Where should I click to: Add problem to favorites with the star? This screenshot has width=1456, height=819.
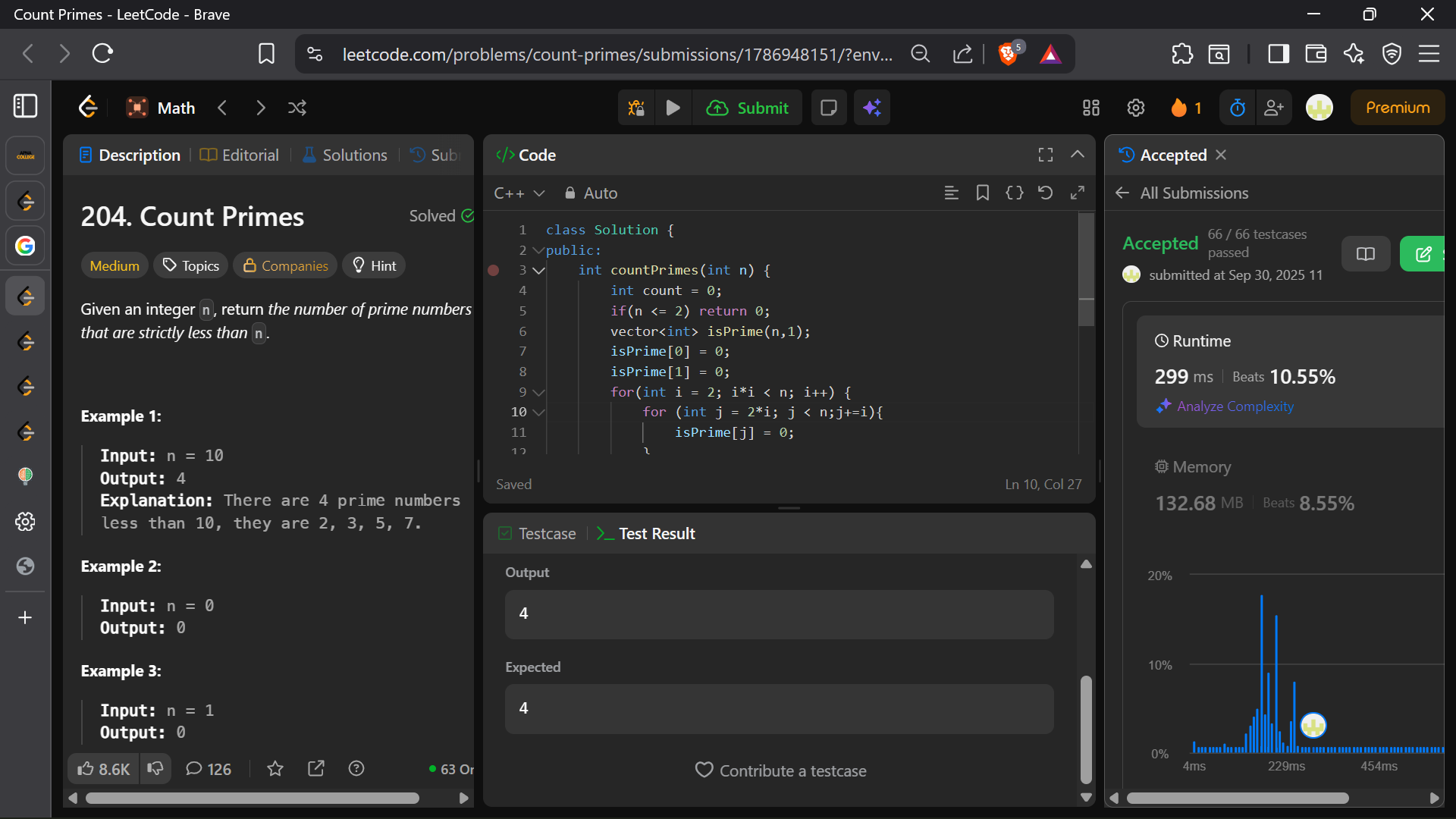[275, 769]
